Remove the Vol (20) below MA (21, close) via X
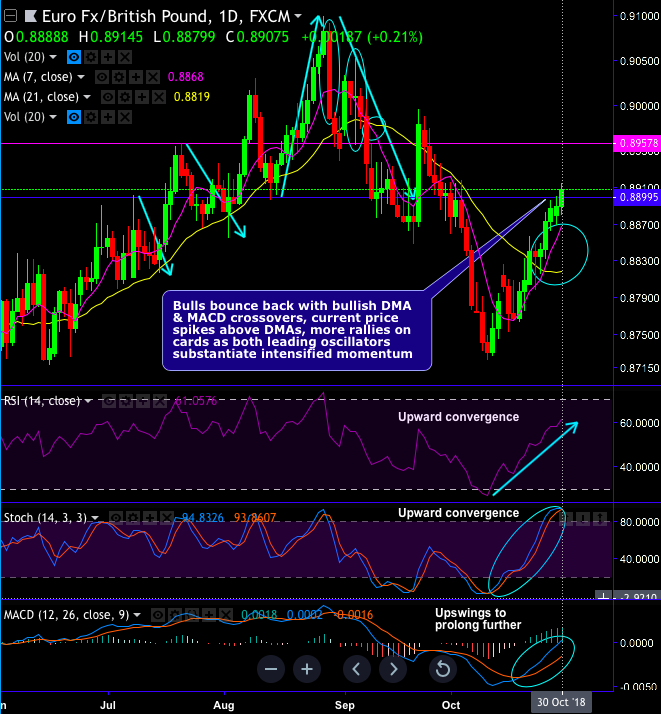661x714 pixels. (x=125, y=117)
